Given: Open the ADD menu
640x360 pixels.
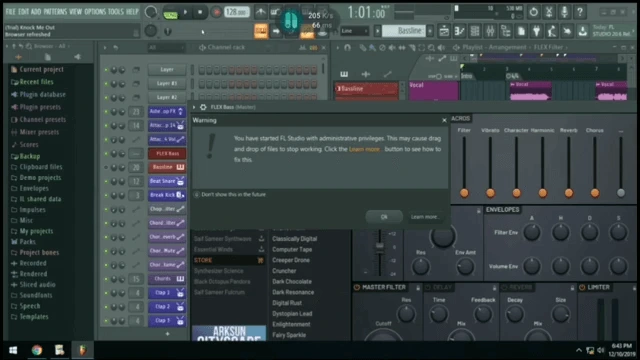Looking at the screenshot, I should [36, 12].
